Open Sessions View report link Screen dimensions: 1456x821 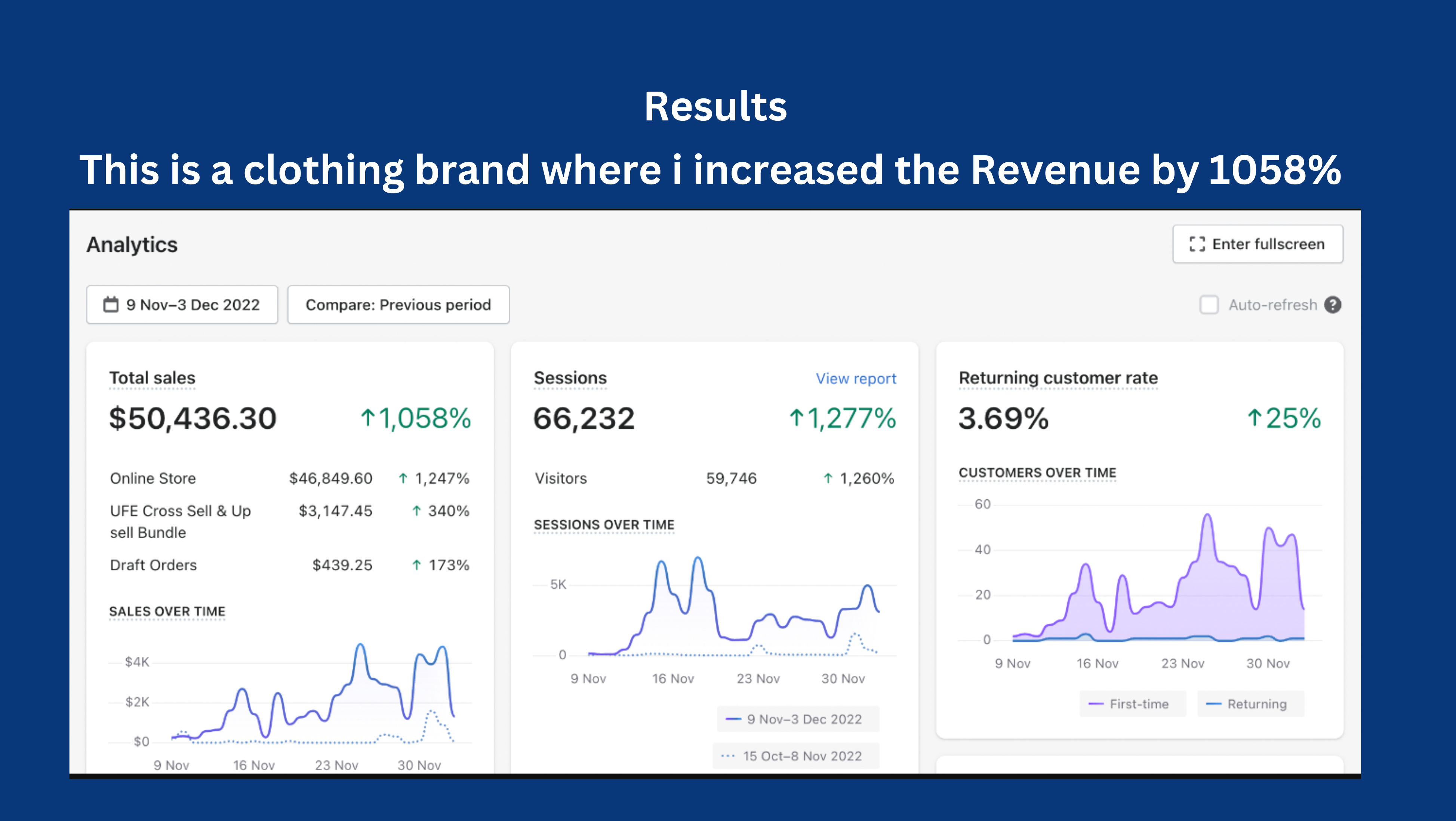click(x=856, y=379)
